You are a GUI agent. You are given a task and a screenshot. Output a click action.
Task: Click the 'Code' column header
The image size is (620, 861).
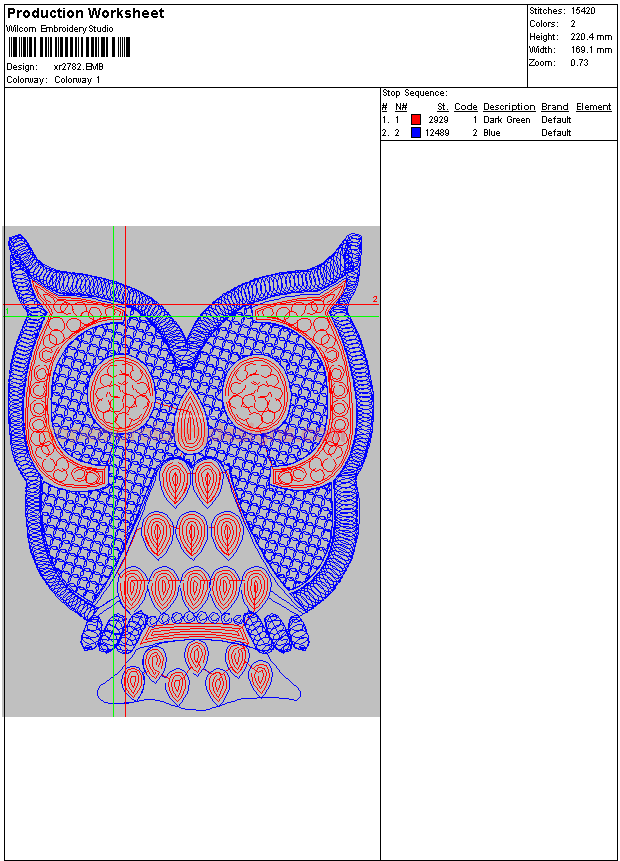466,107
